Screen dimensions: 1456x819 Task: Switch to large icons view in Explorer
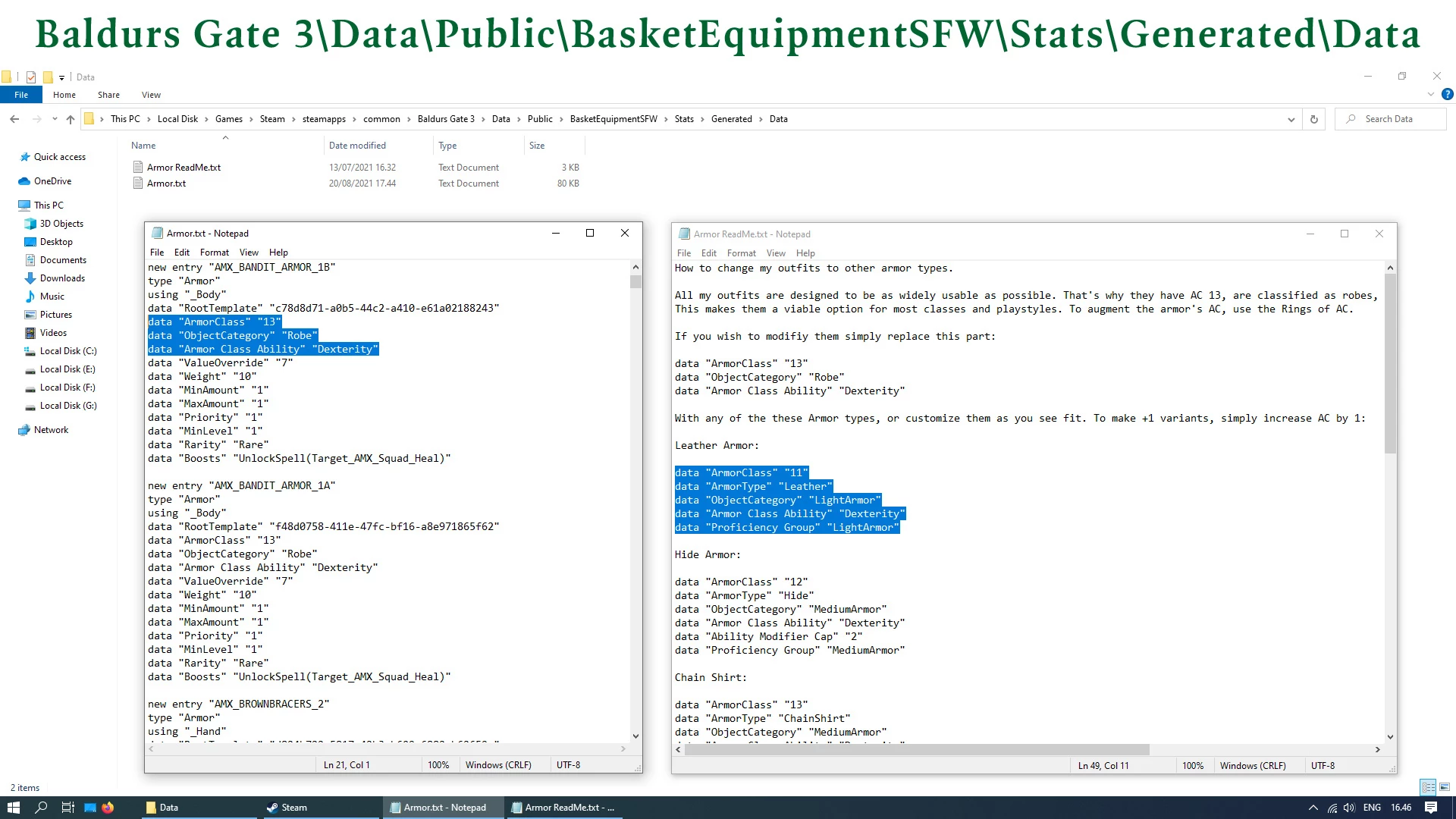(x=1445, y=787)
